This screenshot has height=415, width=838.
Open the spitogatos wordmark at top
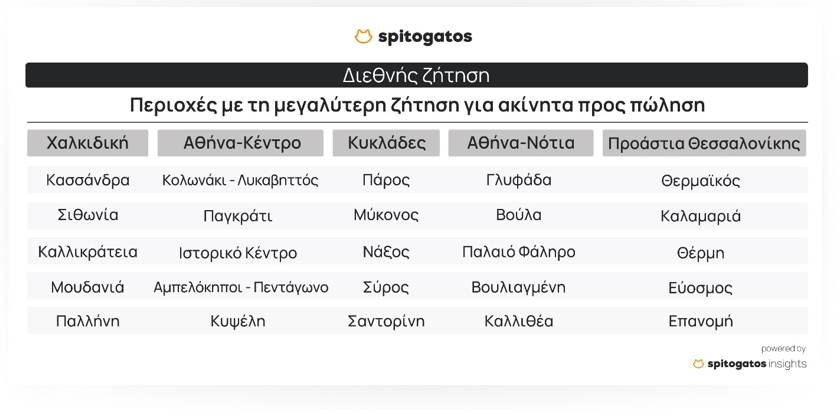(425, 37)
